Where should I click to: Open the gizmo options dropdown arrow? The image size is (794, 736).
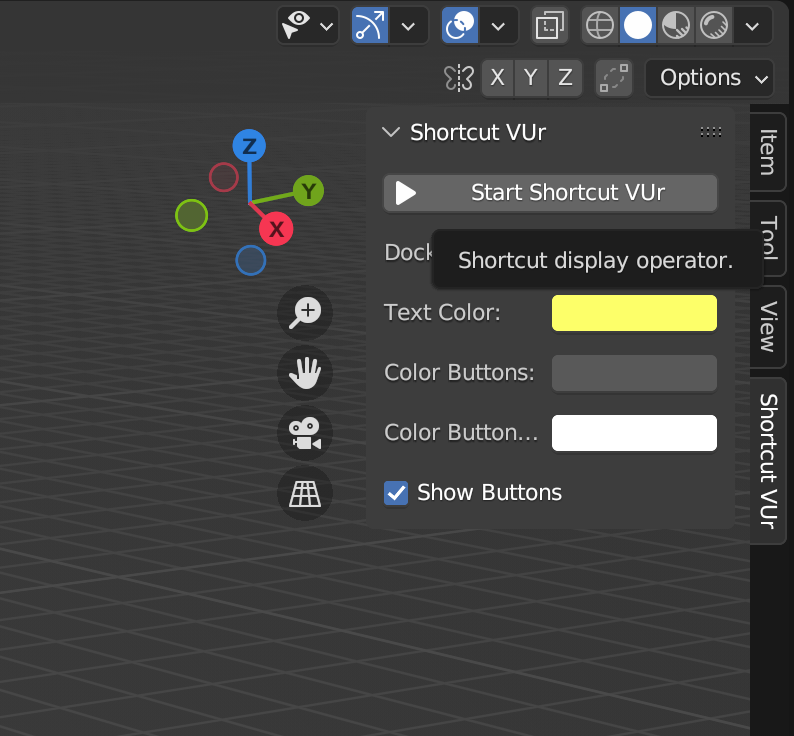(x=408, y=26)
